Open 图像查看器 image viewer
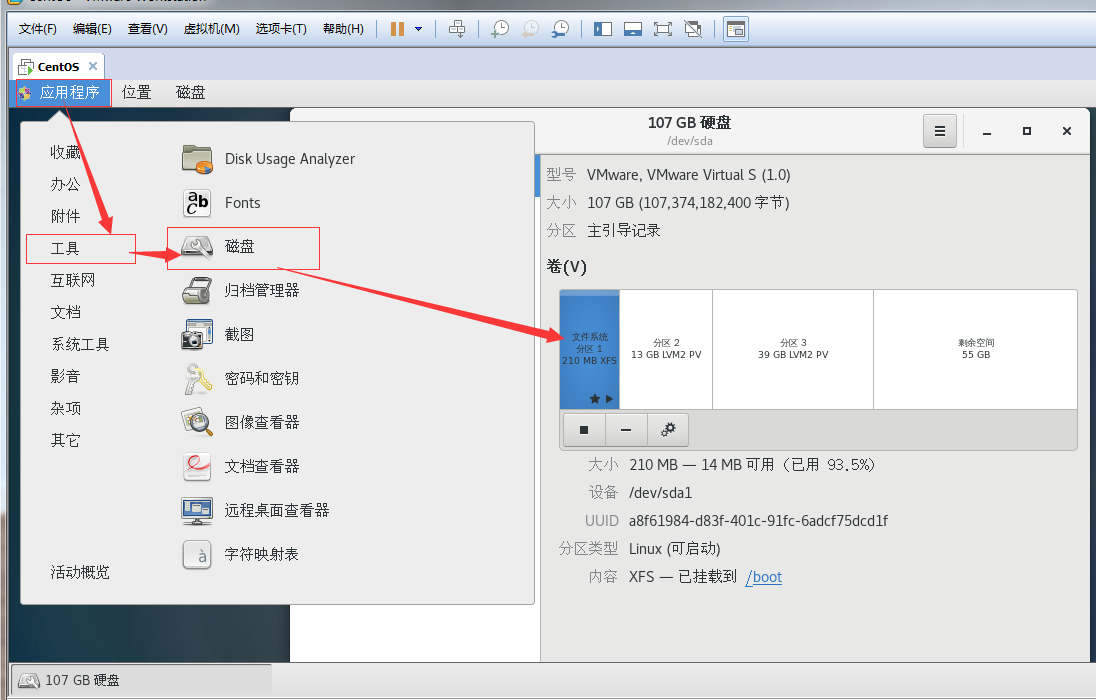This screenshot has height=700, width=1096. pos(240,422)
